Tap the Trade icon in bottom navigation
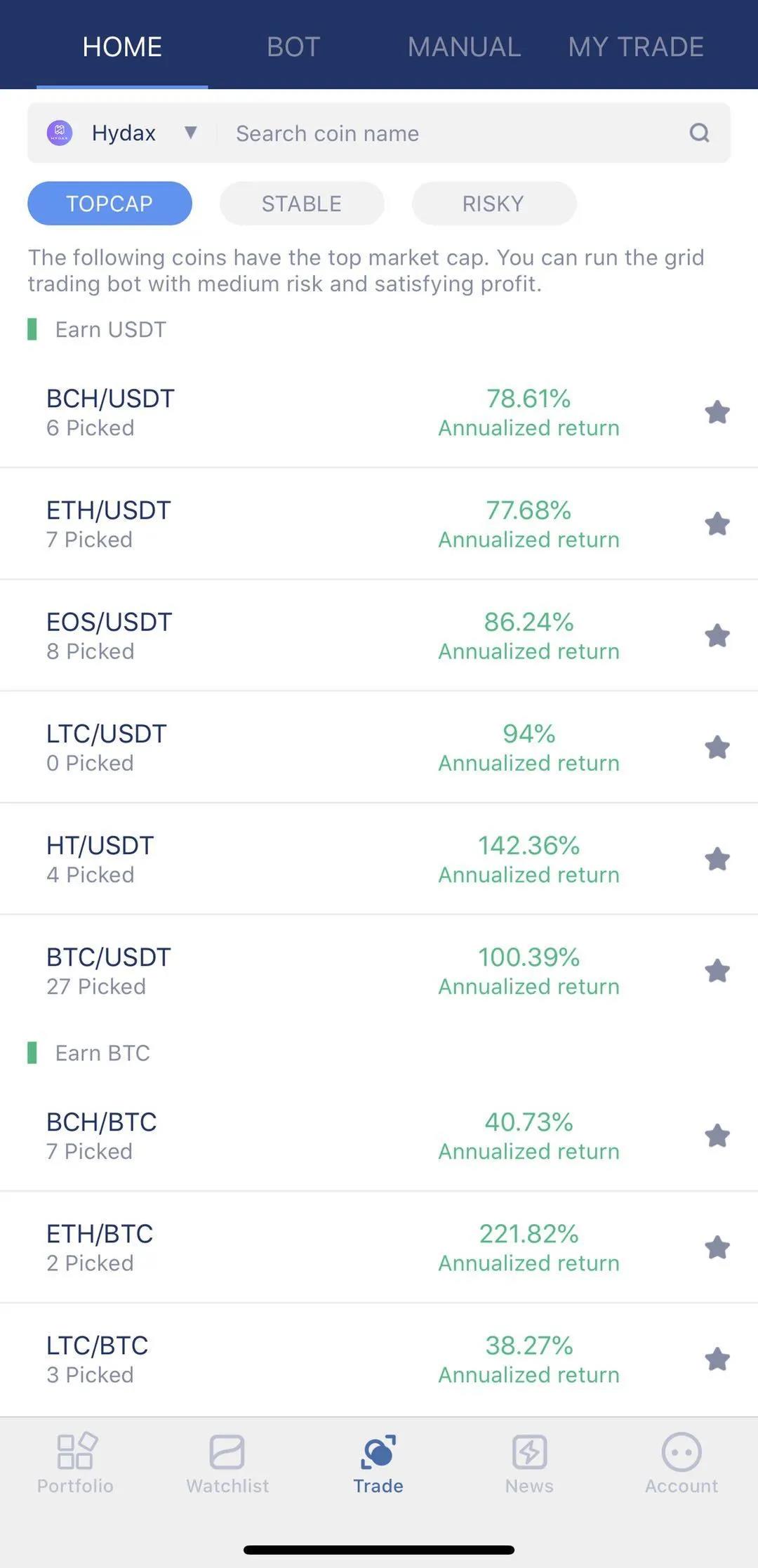Viewport: 758px width, 1568px height. click(378, 1451)
